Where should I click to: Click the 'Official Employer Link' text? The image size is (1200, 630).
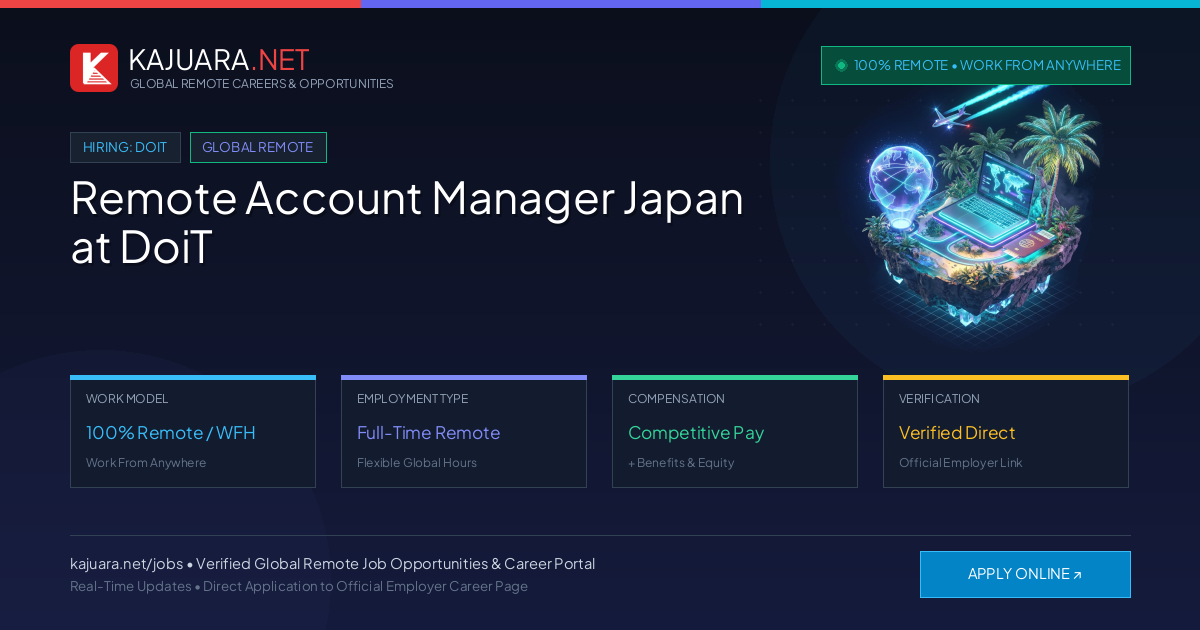point(961,463)
